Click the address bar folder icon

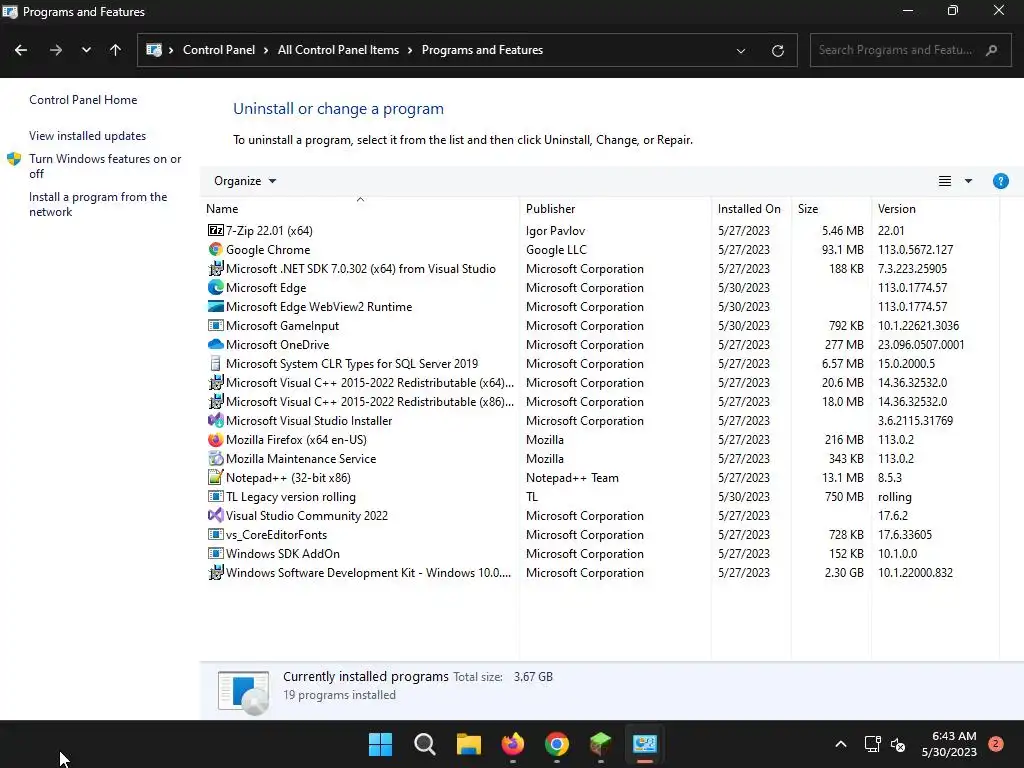(x=154, y=50)
